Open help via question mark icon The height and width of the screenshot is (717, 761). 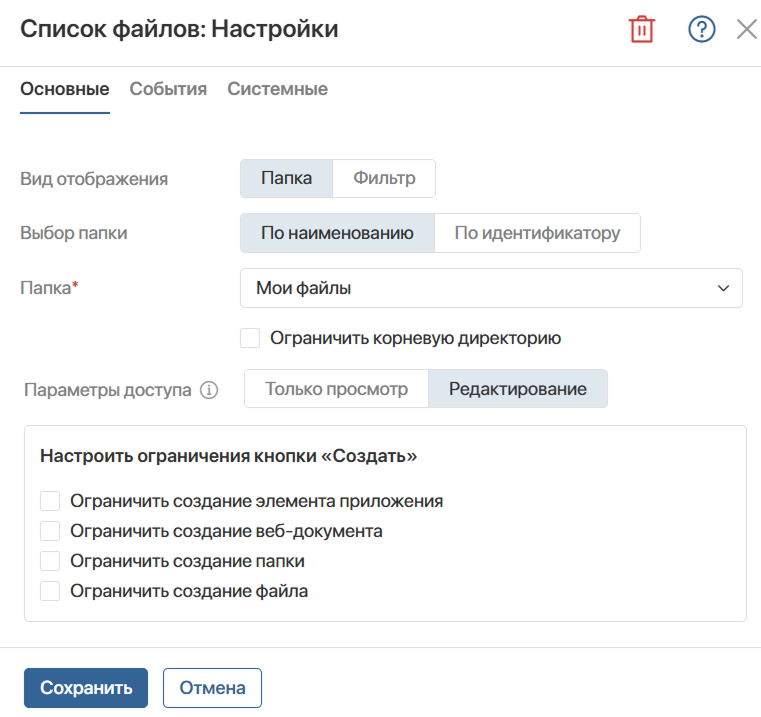701,29
